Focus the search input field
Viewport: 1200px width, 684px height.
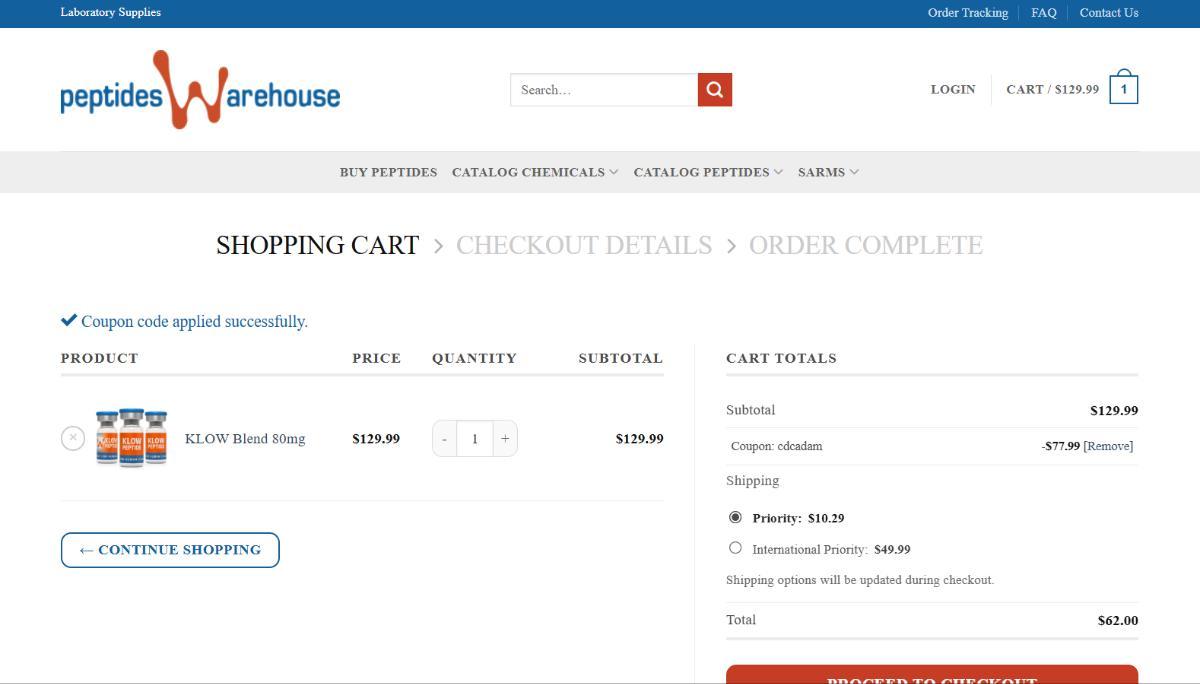point(604,90)
